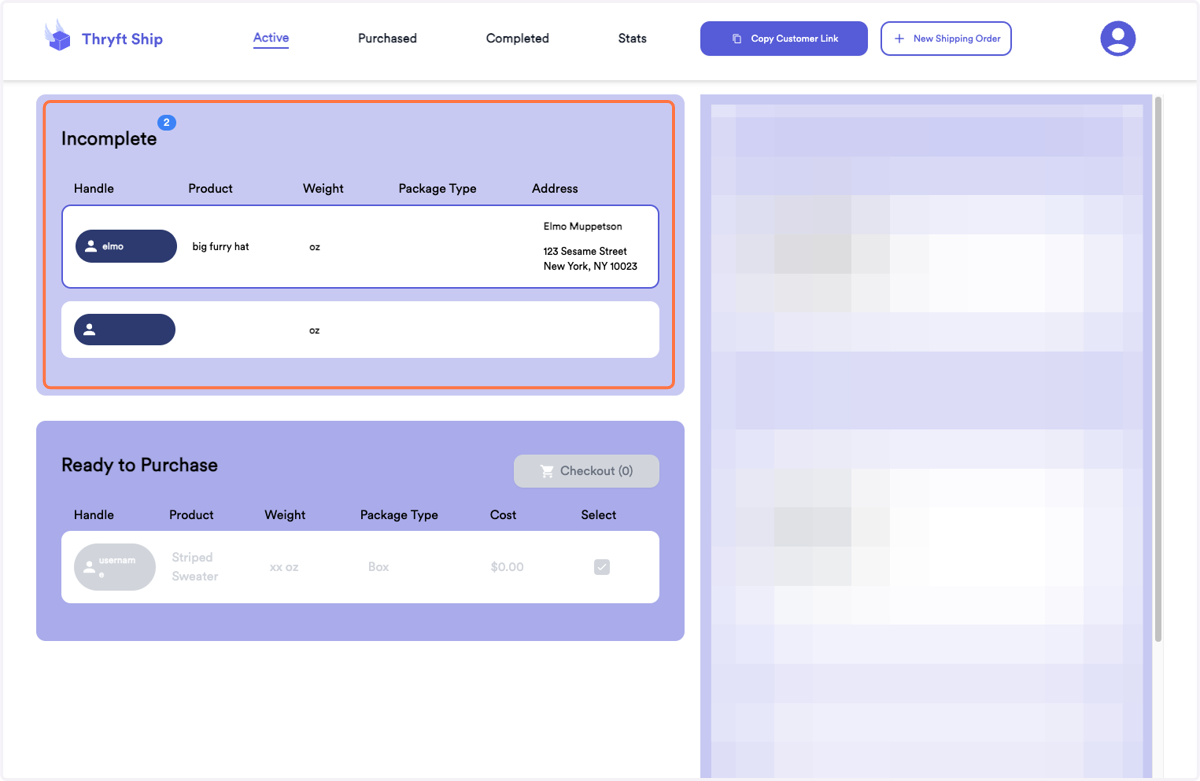The image size is (1200, 781).
Task: Click the empty dark handle pill
Action: tap(125, 329)
